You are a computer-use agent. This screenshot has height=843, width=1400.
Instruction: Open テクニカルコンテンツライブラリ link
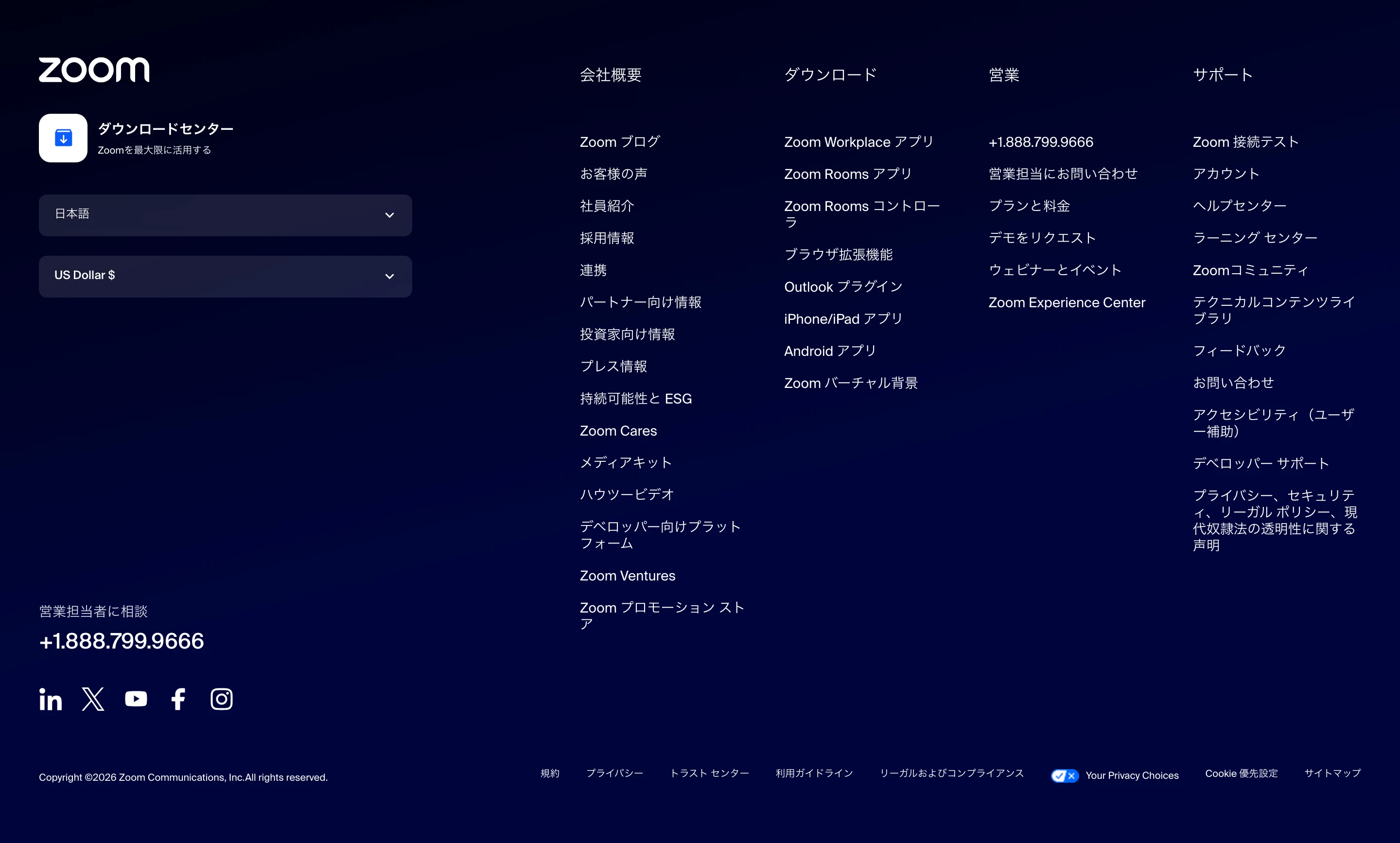tap(1275, 310)
